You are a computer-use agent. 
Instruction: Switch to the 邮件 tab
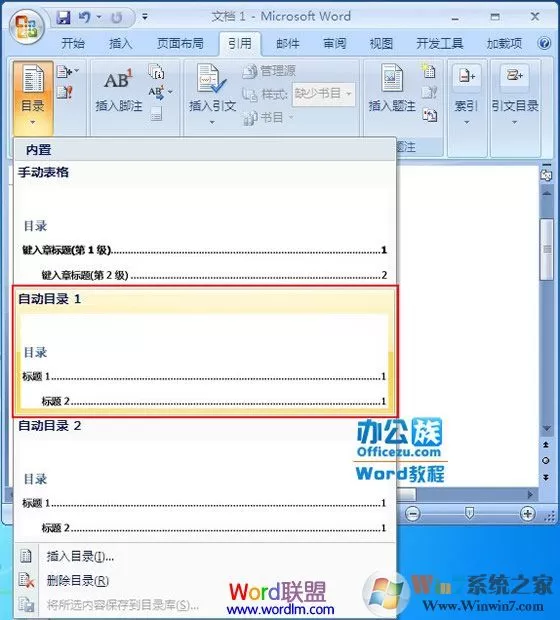pos(288,43)
